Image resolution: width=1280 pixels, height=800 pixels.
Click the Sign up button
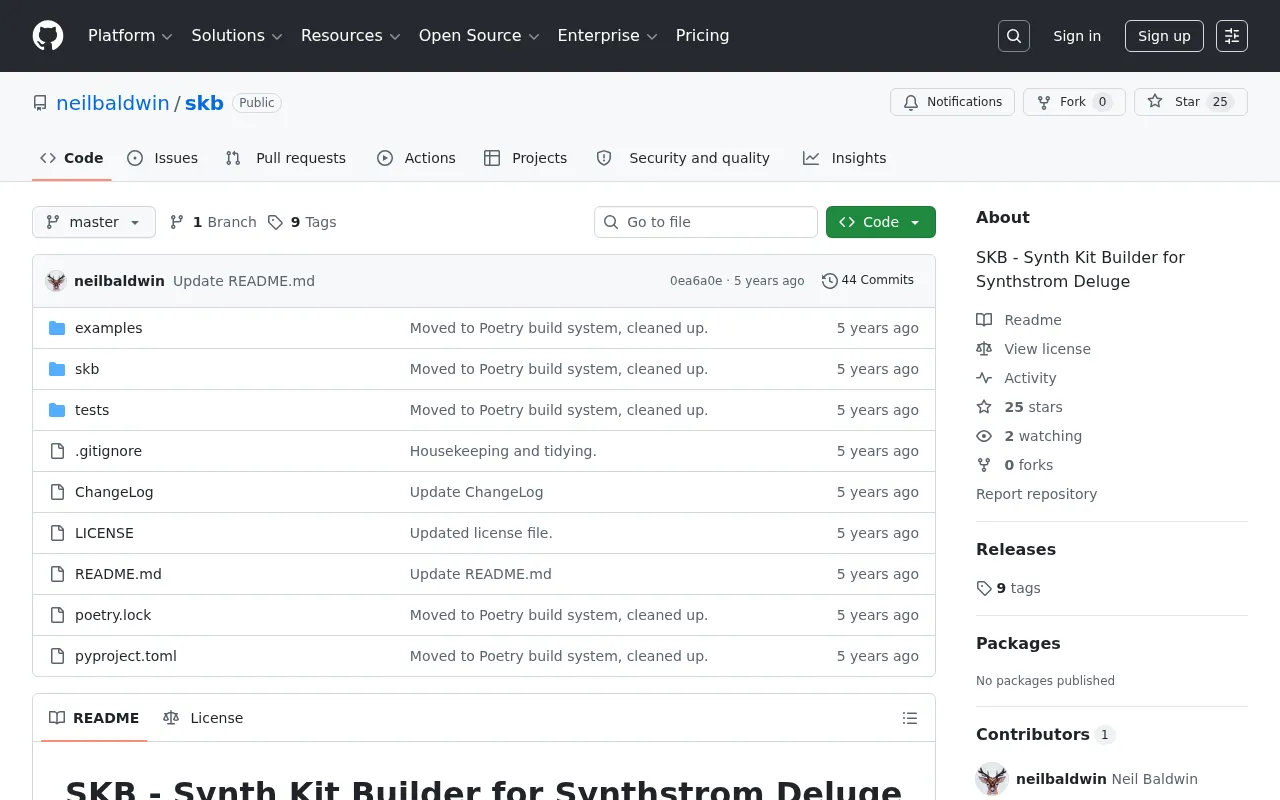1164,36
